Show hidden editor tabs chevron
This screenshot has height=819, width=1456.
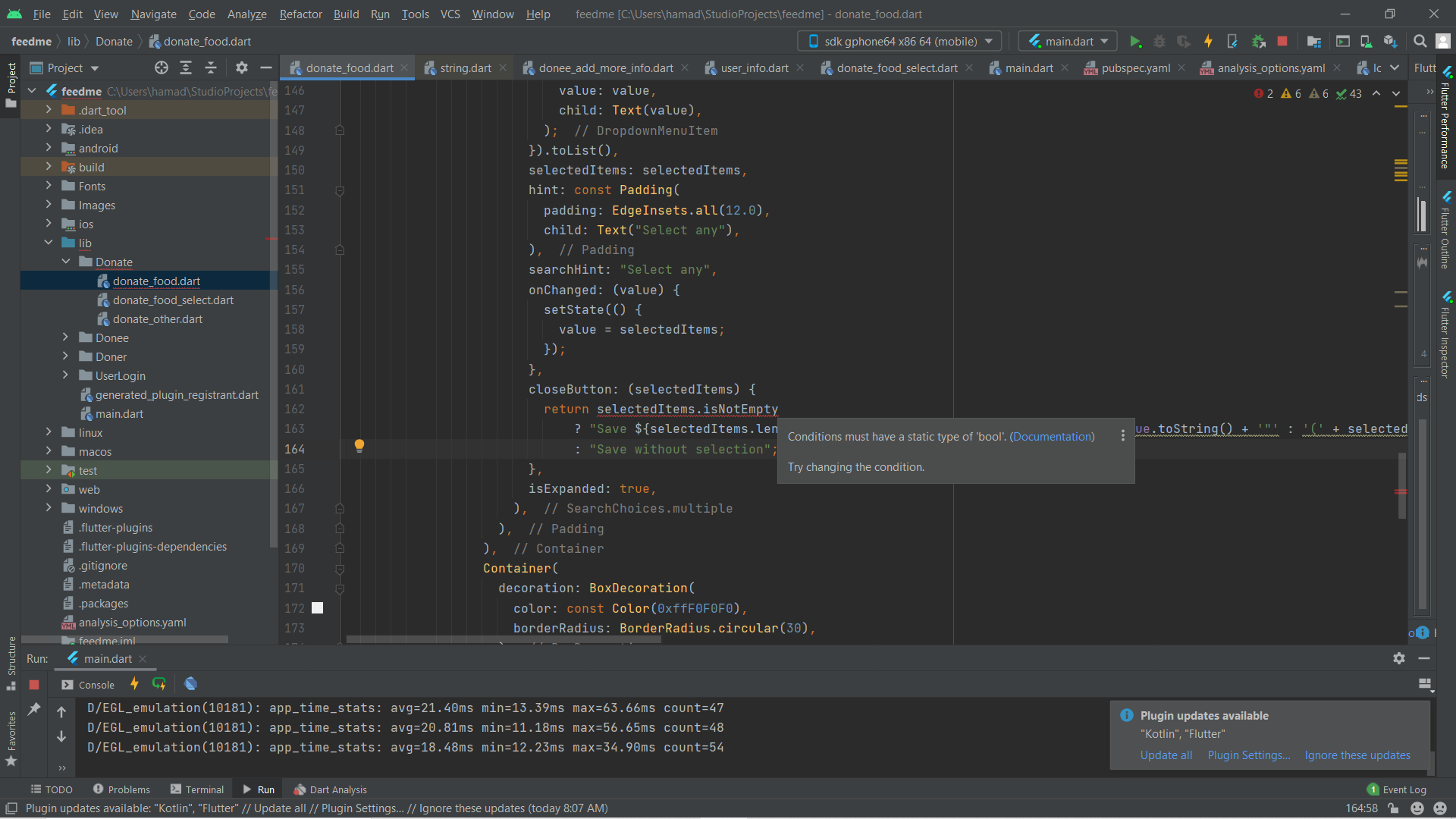1395,68
